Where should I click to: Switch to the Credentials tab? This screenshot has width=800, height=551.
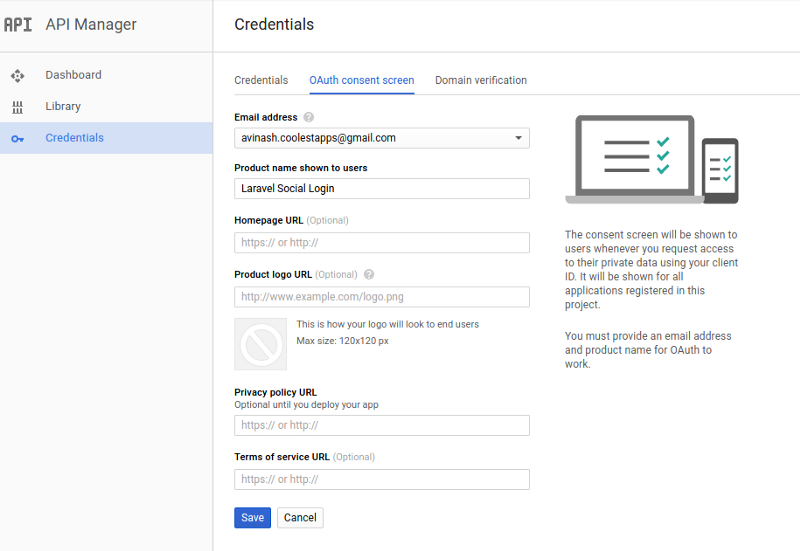[x=261, y=80]
